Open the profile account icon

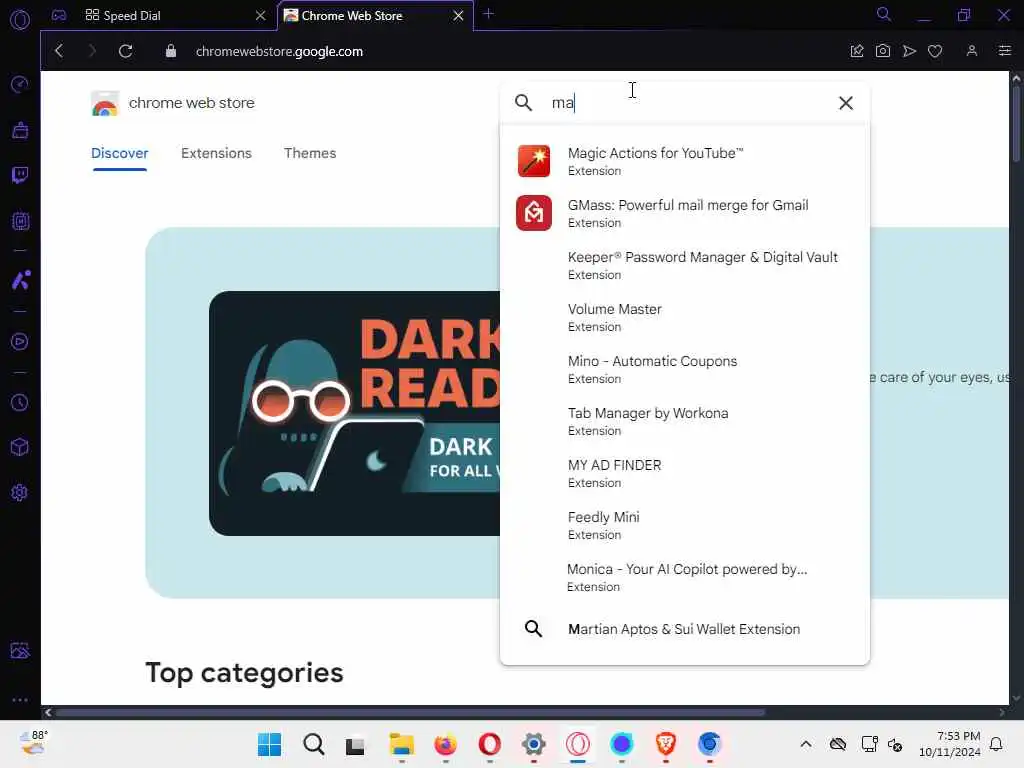[x=972, y=51]
